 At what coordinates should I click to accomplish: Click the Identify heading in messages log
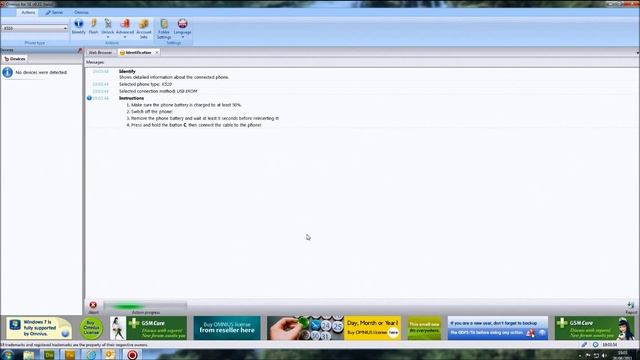coord(127,71)
